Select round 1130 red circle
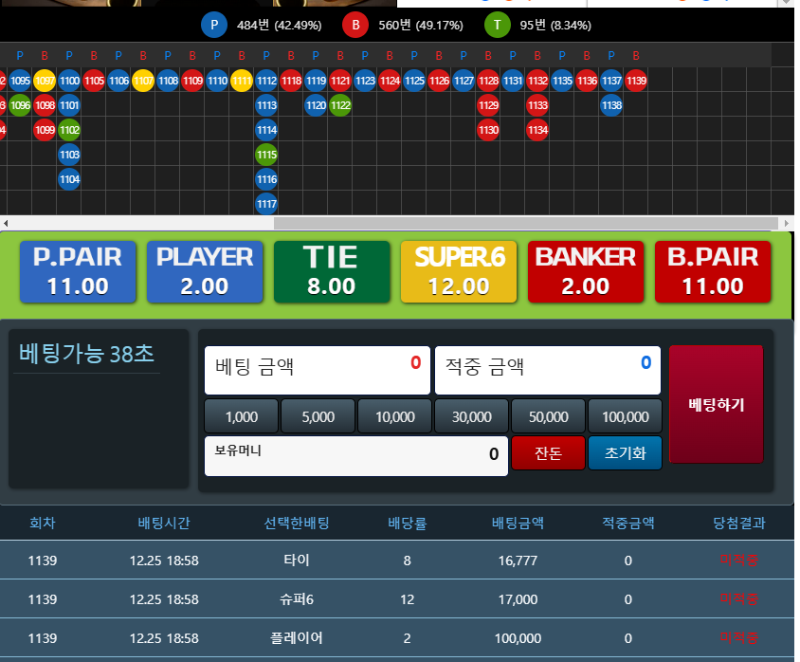This screenshot has height=662, width=800. click(x=488, y=130)
